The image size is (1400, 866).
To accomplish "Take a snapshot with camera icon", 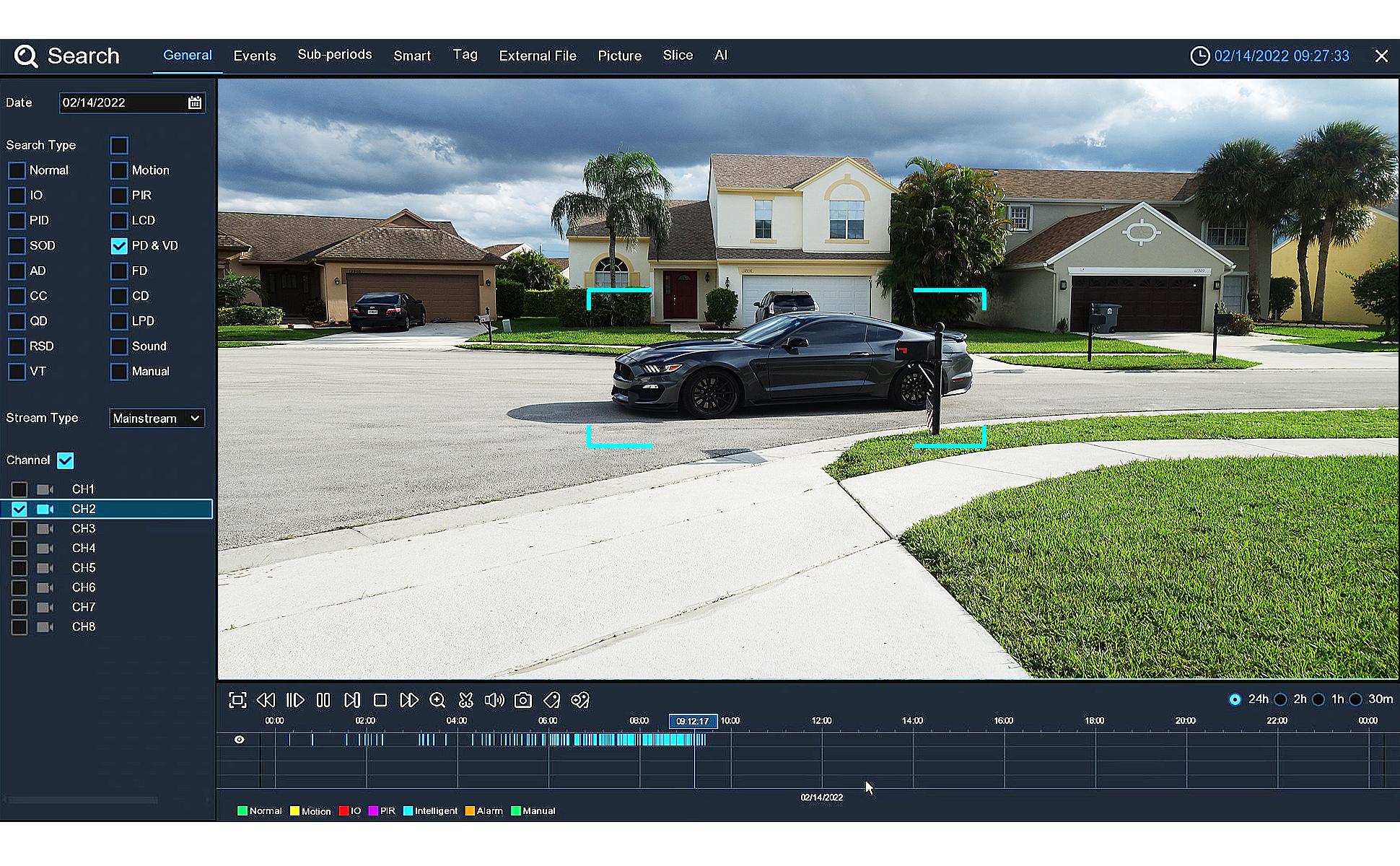I will click(523, 700).
